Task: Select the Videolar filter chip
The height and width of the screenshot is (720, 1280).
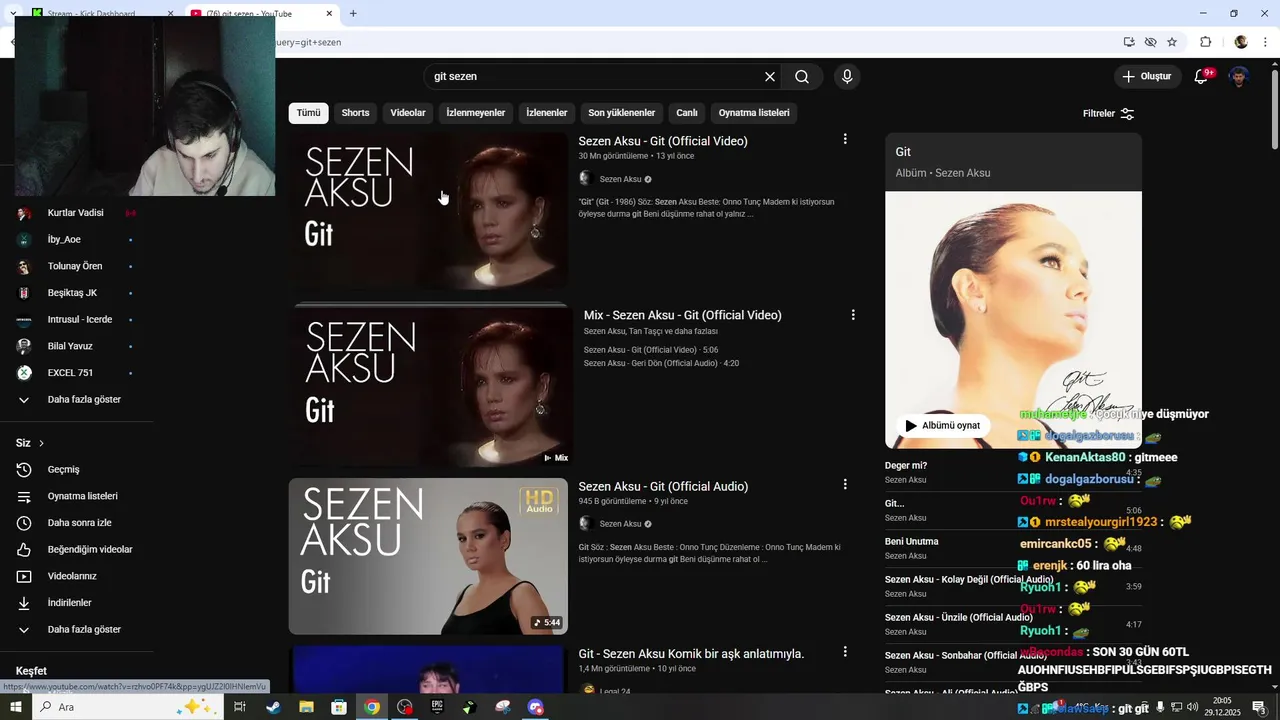Action: pyautogui.click(x=408, y=113)
